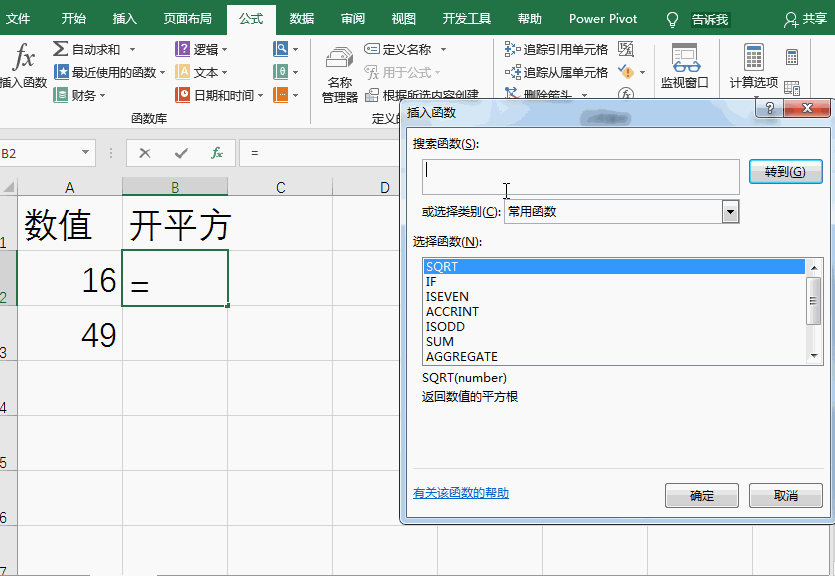
Task: Click the Share (共享) button
Action: tap(805, 20)
